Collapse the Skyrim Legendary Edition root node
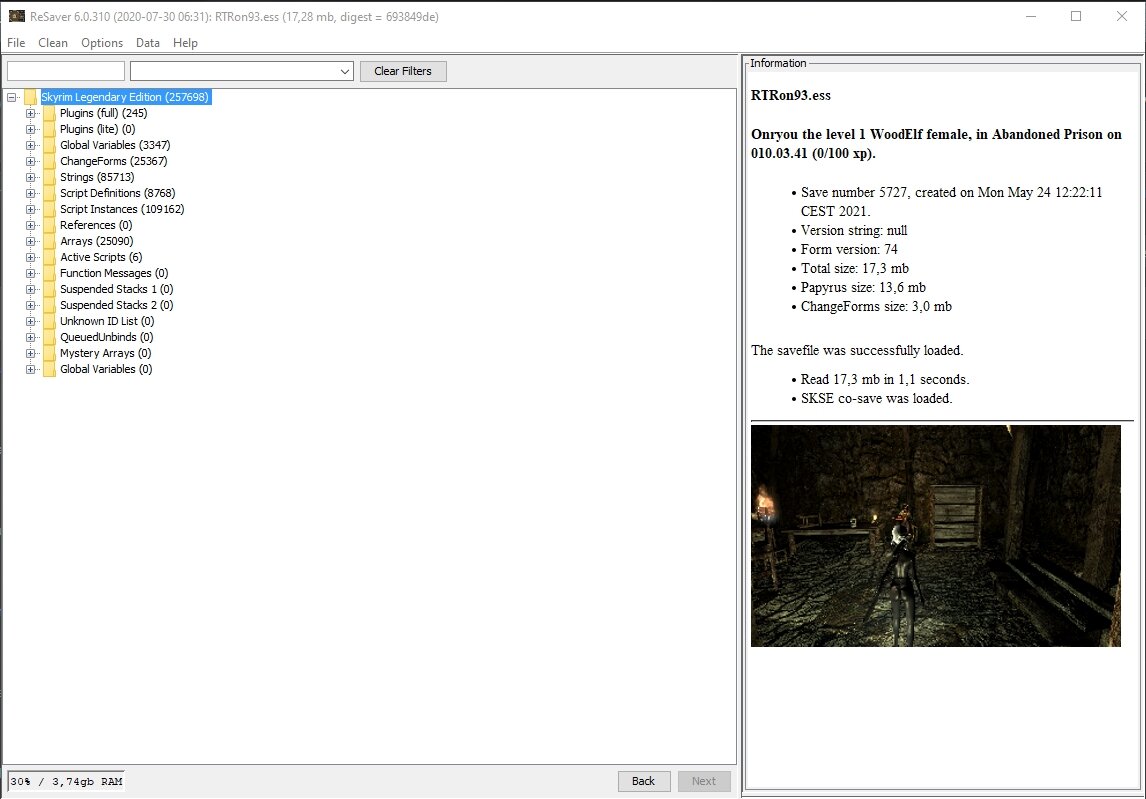 click(12, 97)
